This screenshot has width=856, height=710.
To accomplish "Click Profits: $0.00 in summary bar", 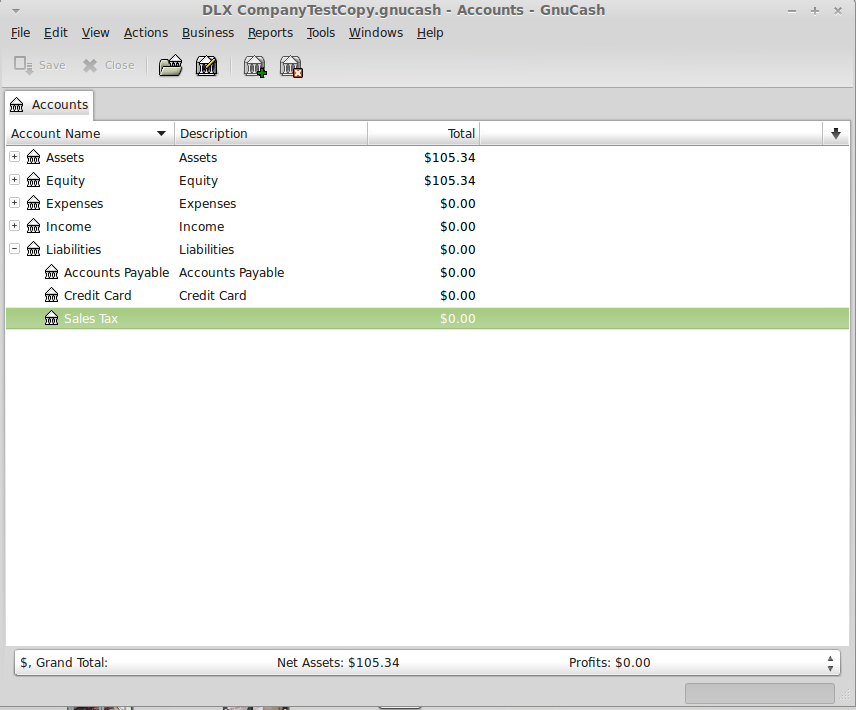I will 609,663.
